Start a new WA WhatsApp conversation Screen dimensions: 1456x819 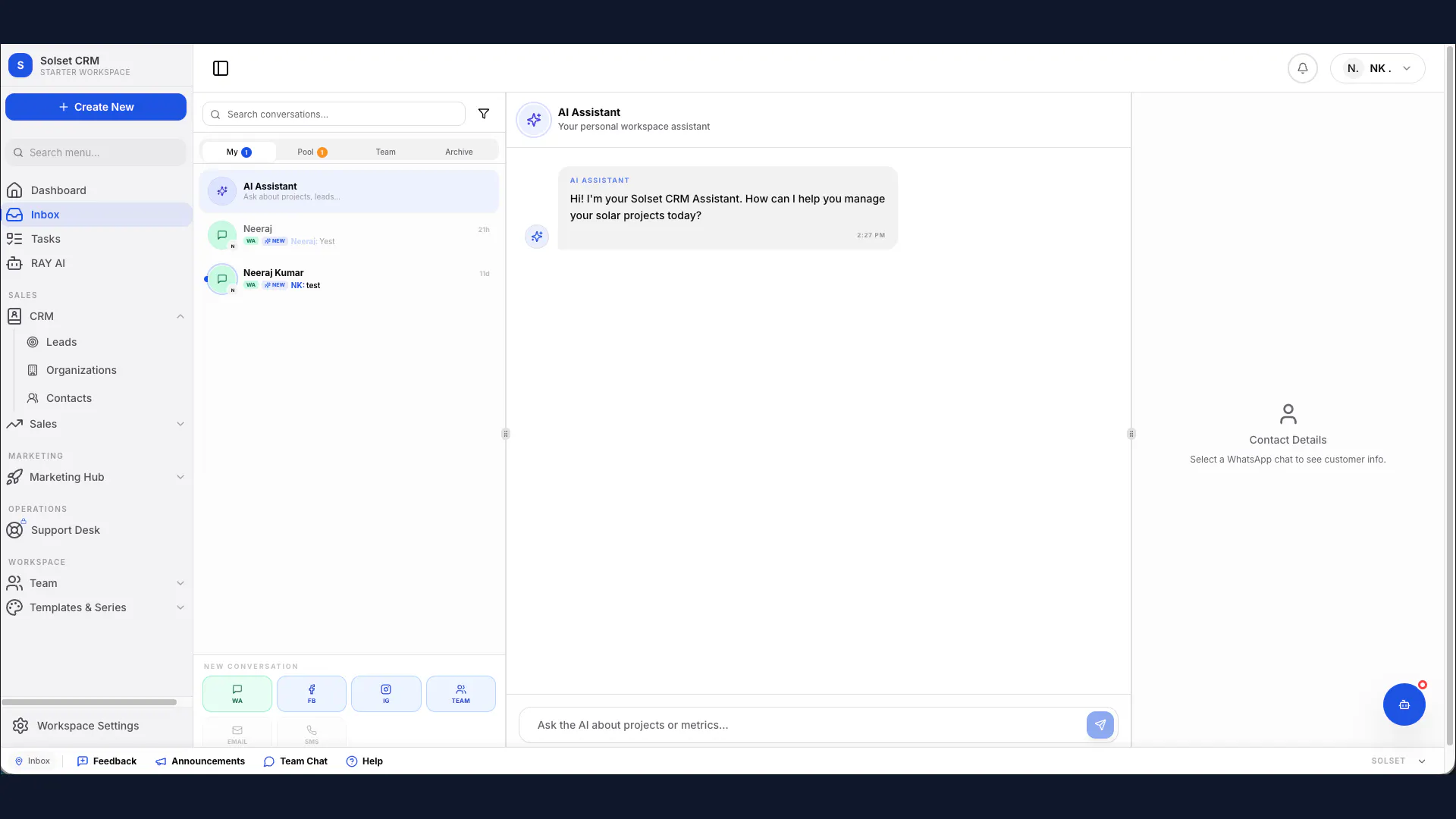coord(237,694)
